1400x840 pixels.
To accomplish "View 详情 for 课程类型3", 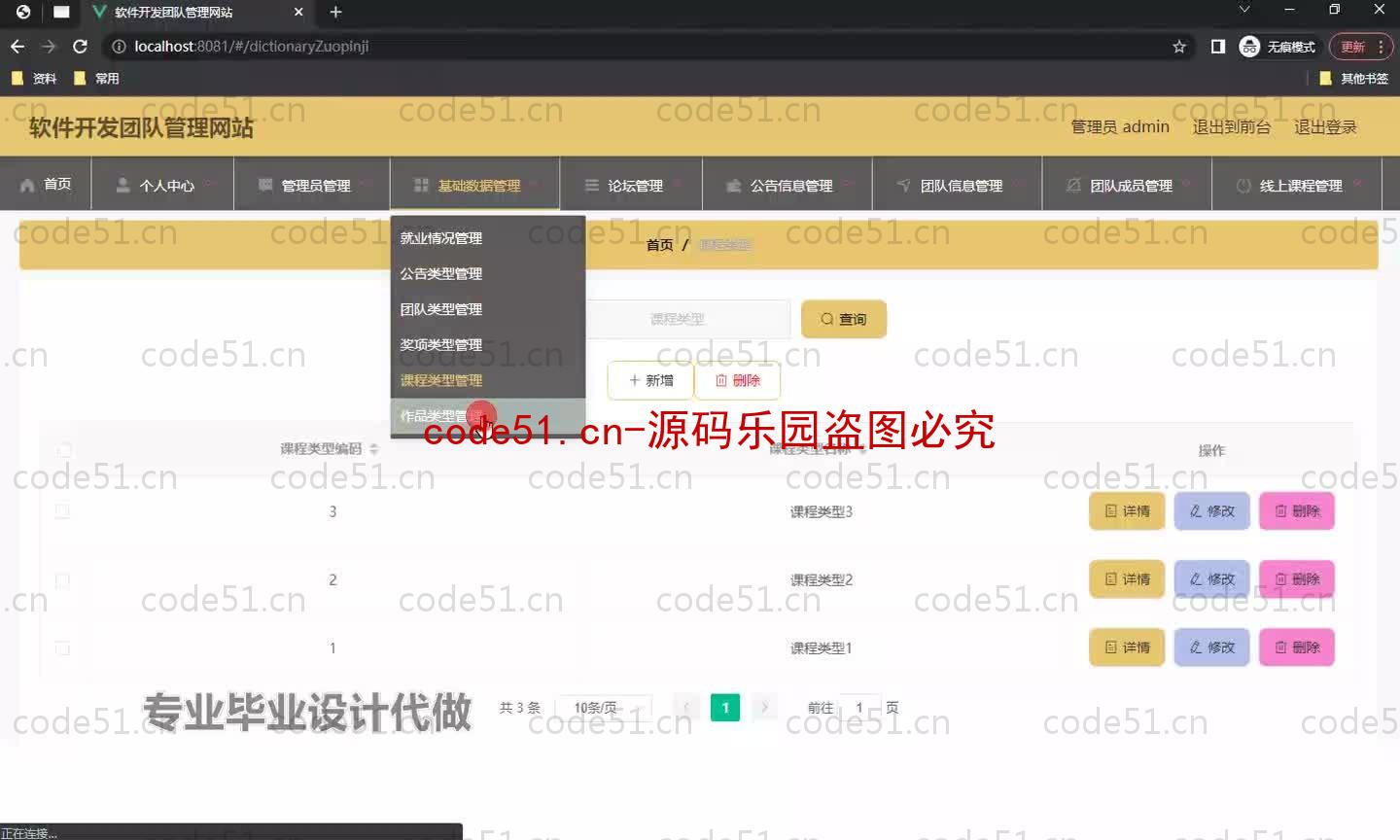I will point(1127,511).
